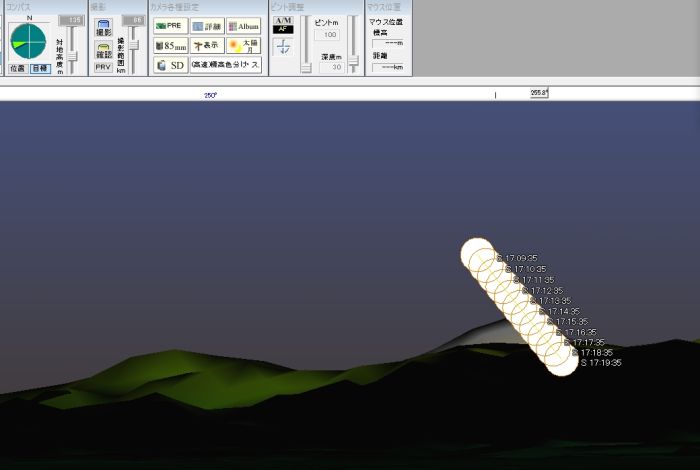Select the sun marker at 17:09:35
Viewport: 700px width, 470px height.
coord(477,254)
